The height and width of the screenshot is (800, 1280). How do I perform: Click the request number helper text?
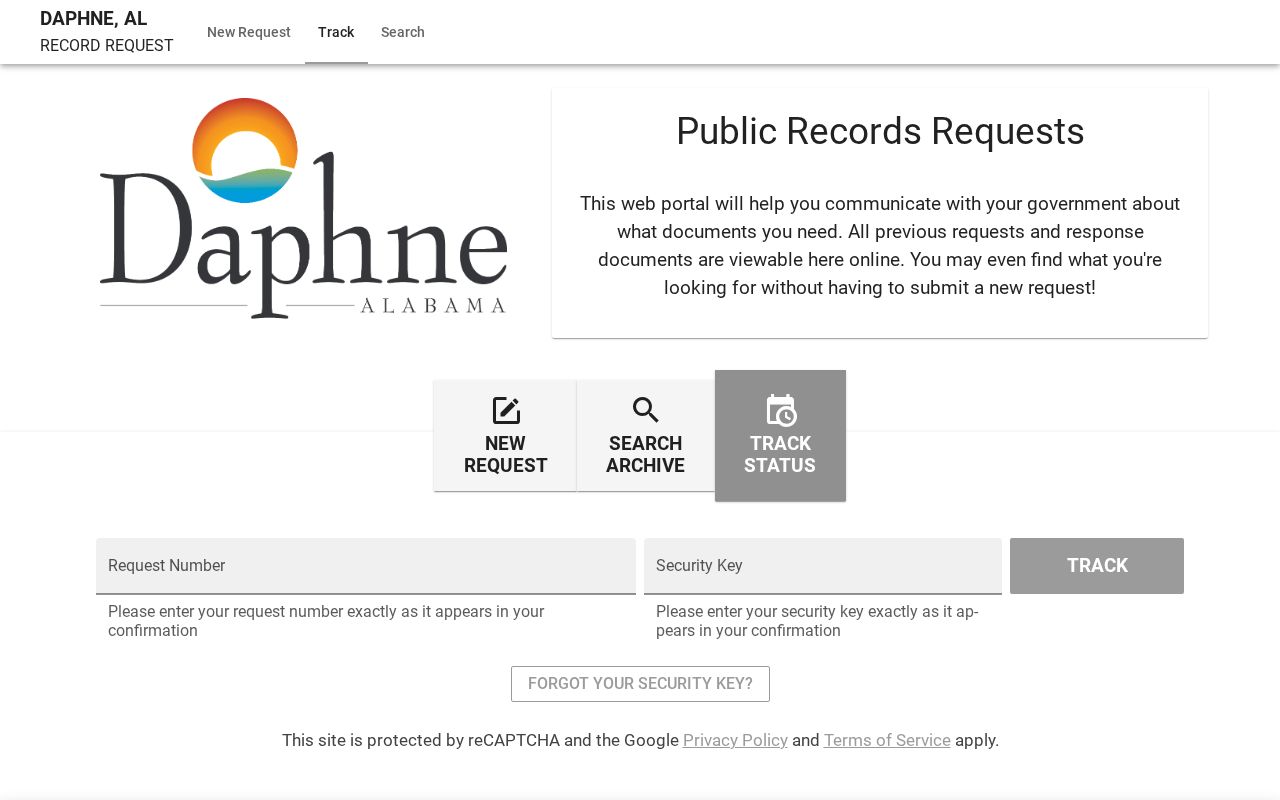pos(326,621)
